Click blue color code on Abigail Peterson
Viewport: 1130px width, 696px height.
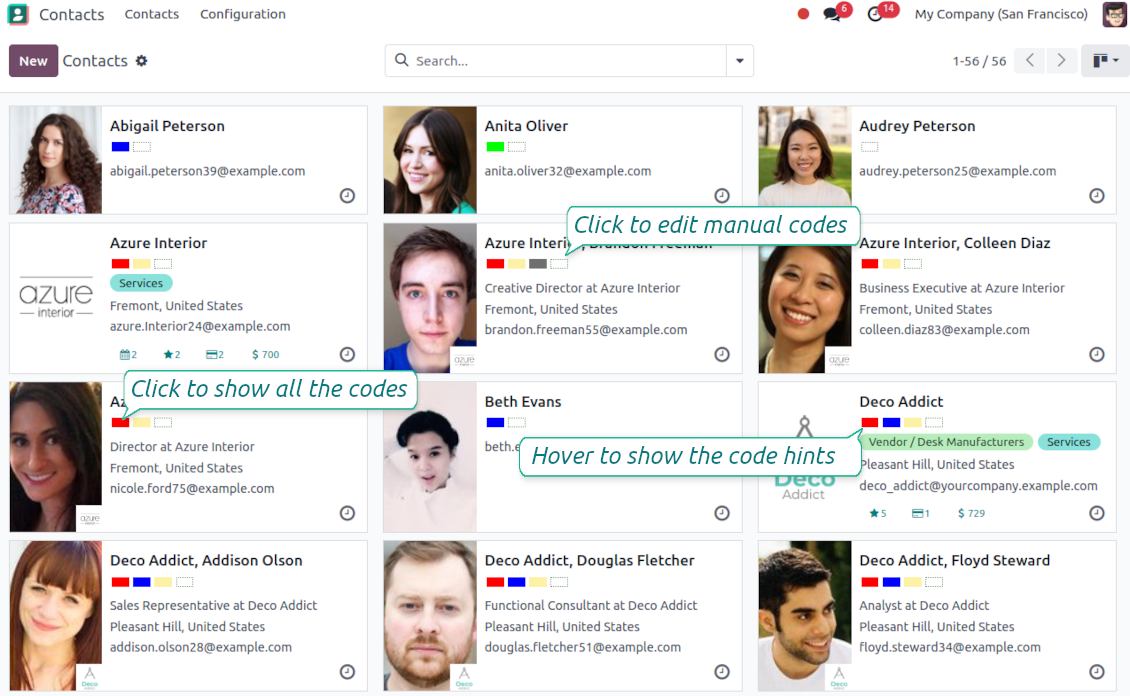click(120, 147)
